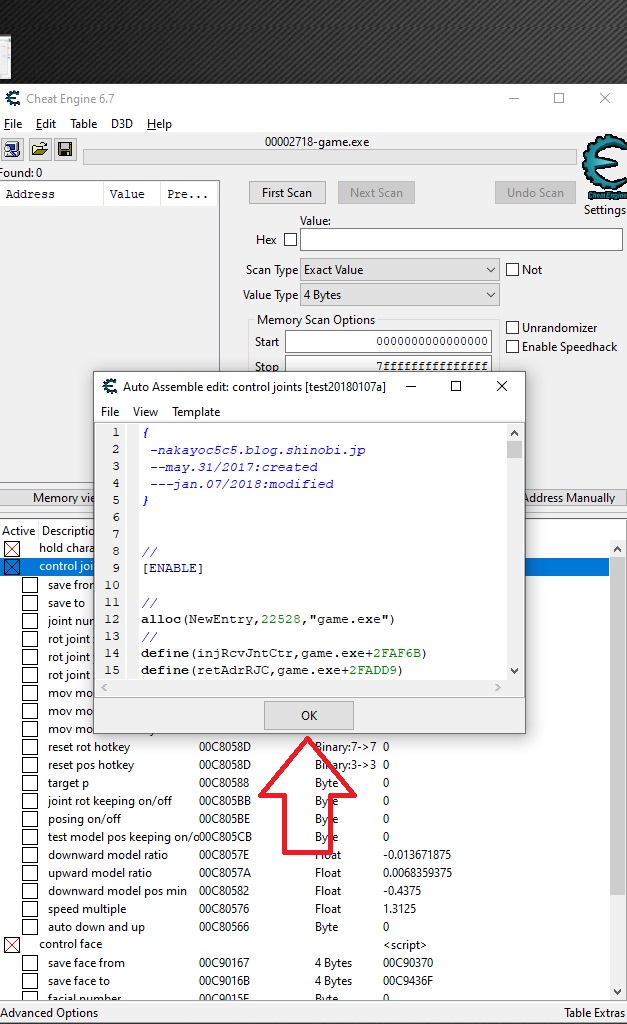The width and height of the screenshot is (627, 1024).
Task: Select downward model pos min entry
Action: [117, 891]
